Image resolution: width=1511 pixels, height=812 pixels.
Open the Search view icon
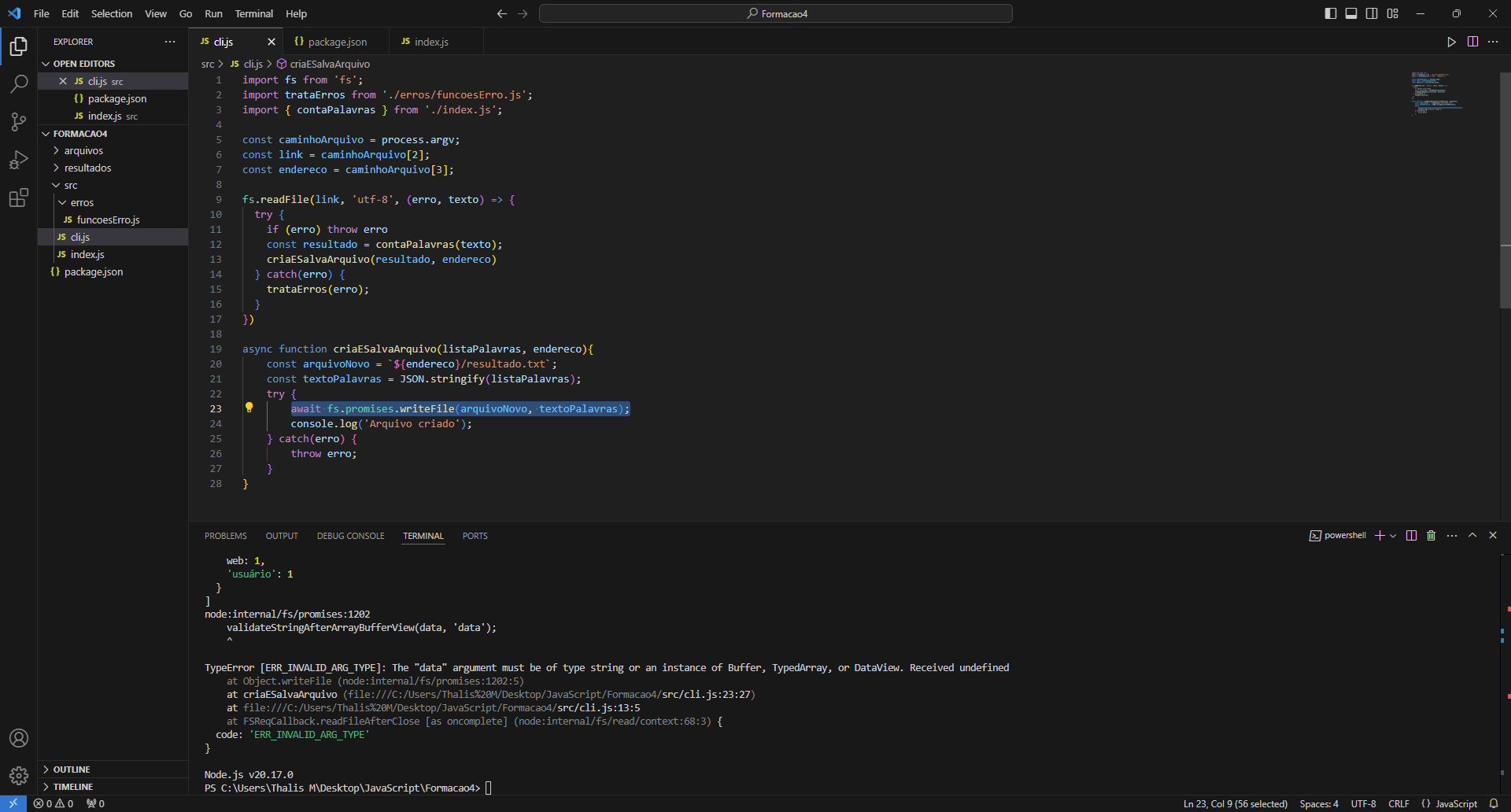(19, 84)
